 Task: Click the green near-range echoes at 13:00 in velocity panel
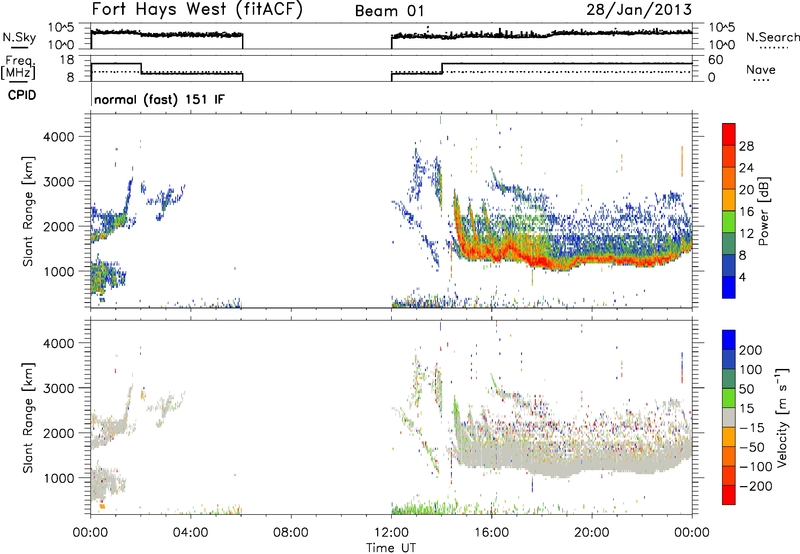(x=416, y=508)
